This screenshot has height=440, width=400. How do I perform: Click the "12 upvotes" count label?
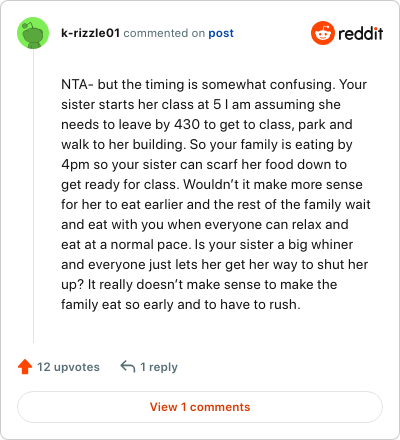click(x=68, y=367)
